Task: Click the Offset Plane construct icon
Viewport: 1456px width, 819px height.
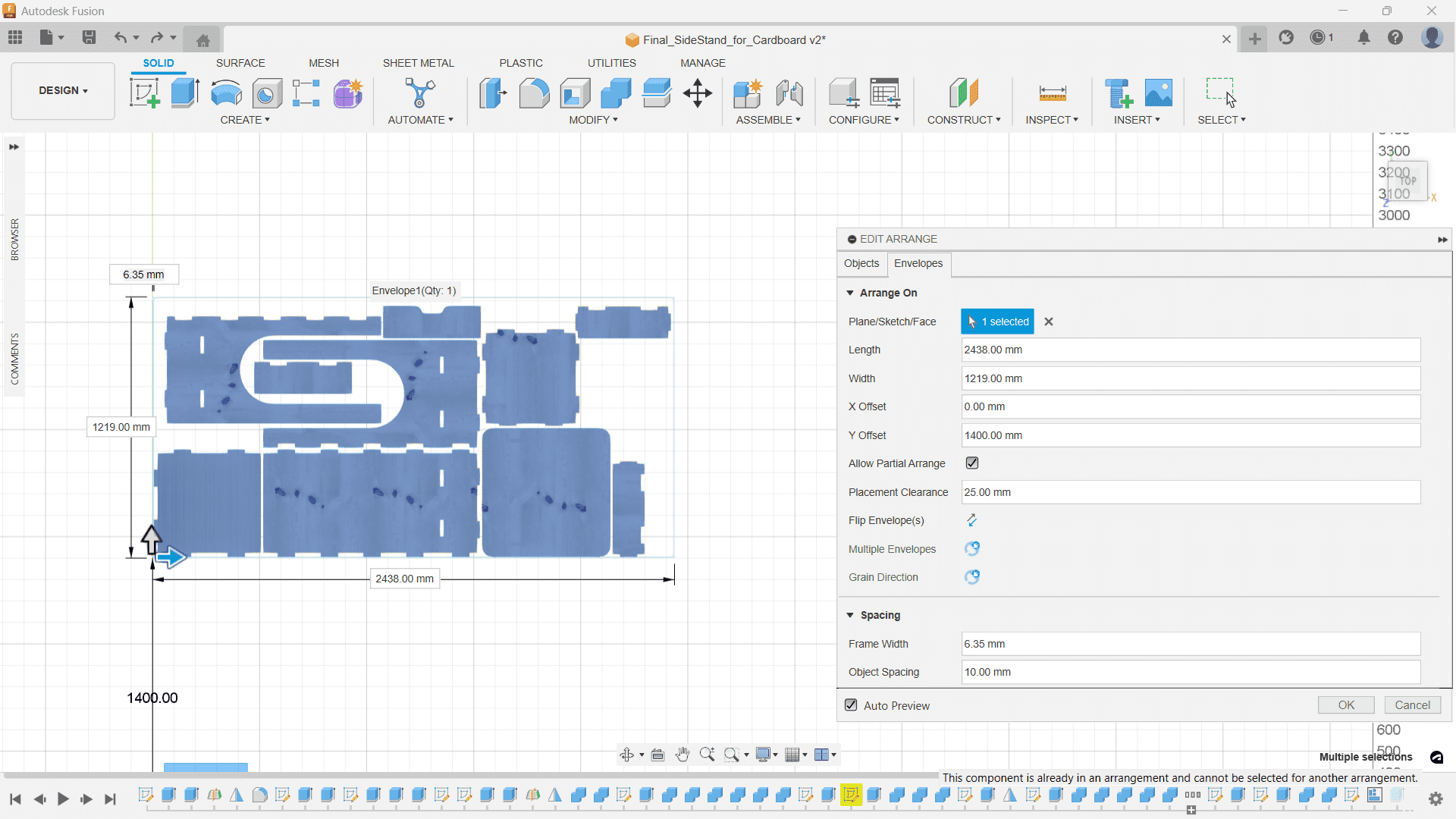Action: pyautogui.click(x=964, y=93)
